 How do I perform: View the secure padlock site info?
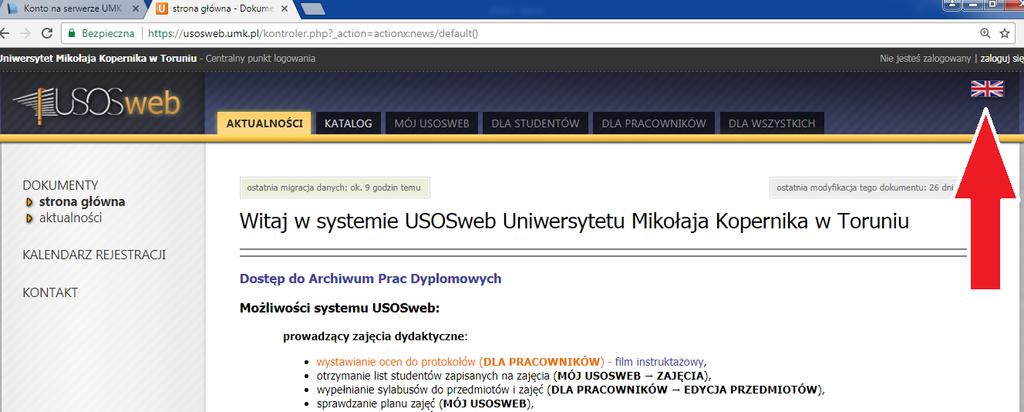pos(71,33)
